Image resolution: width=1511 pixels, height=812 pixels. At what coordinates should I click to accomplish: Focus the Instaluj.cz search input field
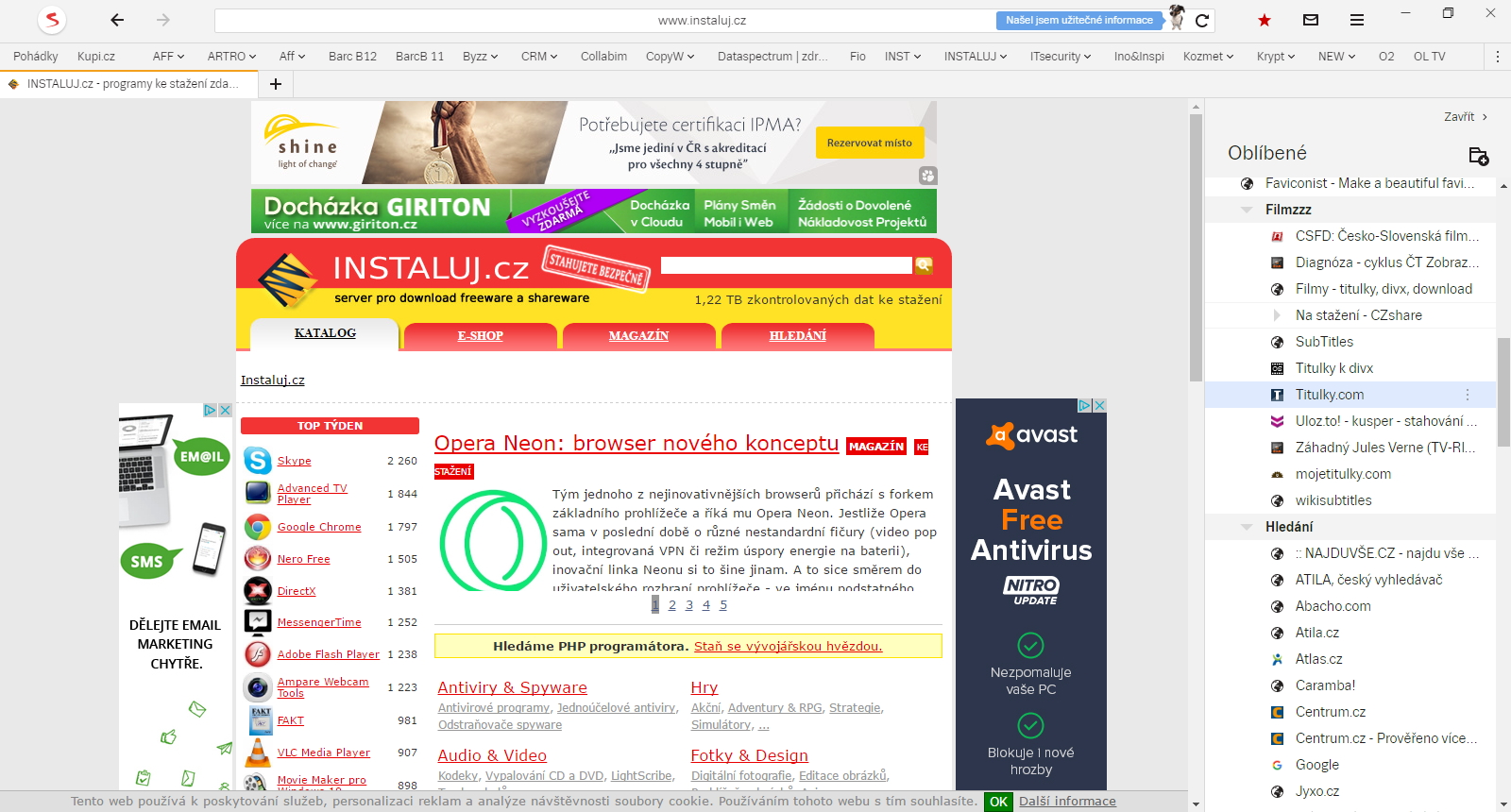click(x=787, y=265)
